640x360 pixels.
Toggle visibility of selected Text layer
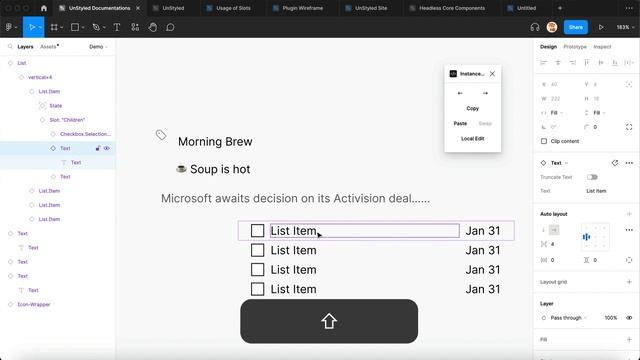[107, 148]
